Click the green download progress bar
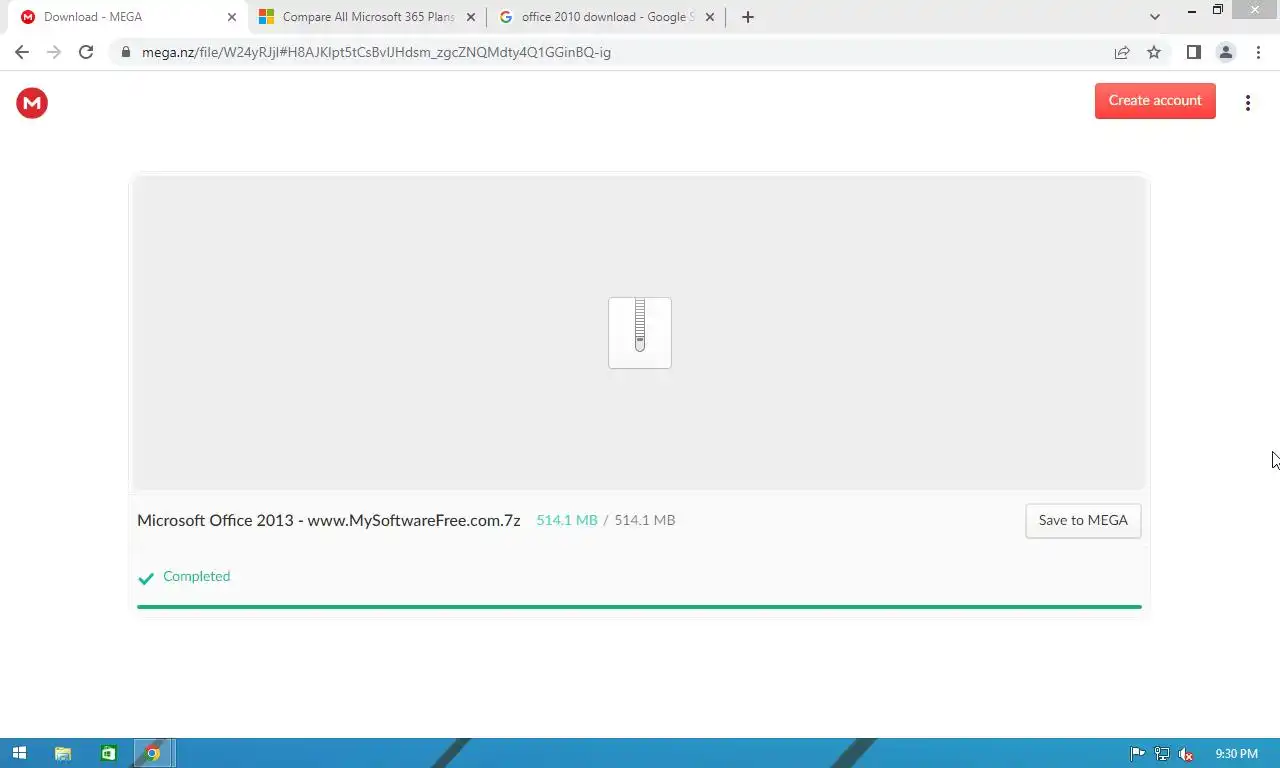 pos(639,606)
